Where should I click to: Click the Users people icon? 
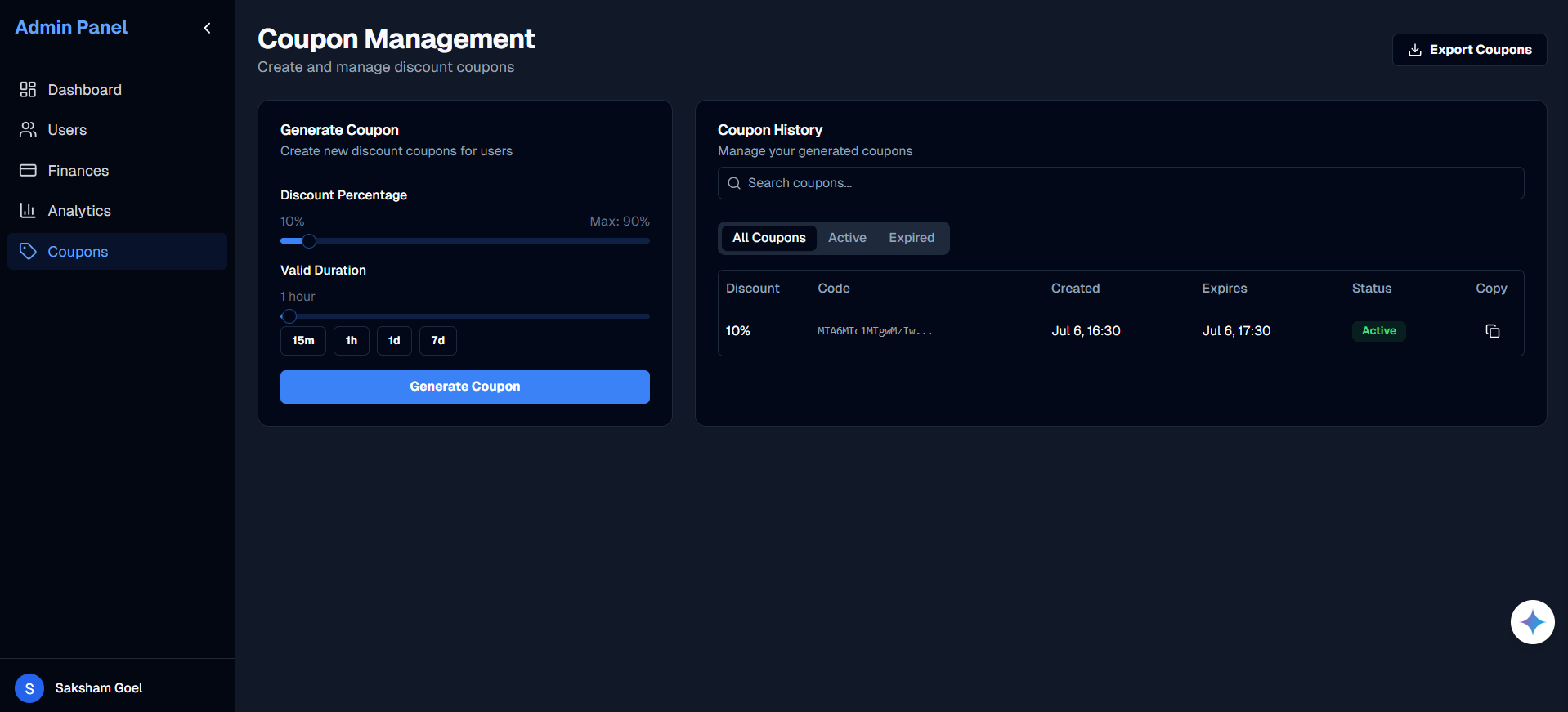[x=28, y=129]
